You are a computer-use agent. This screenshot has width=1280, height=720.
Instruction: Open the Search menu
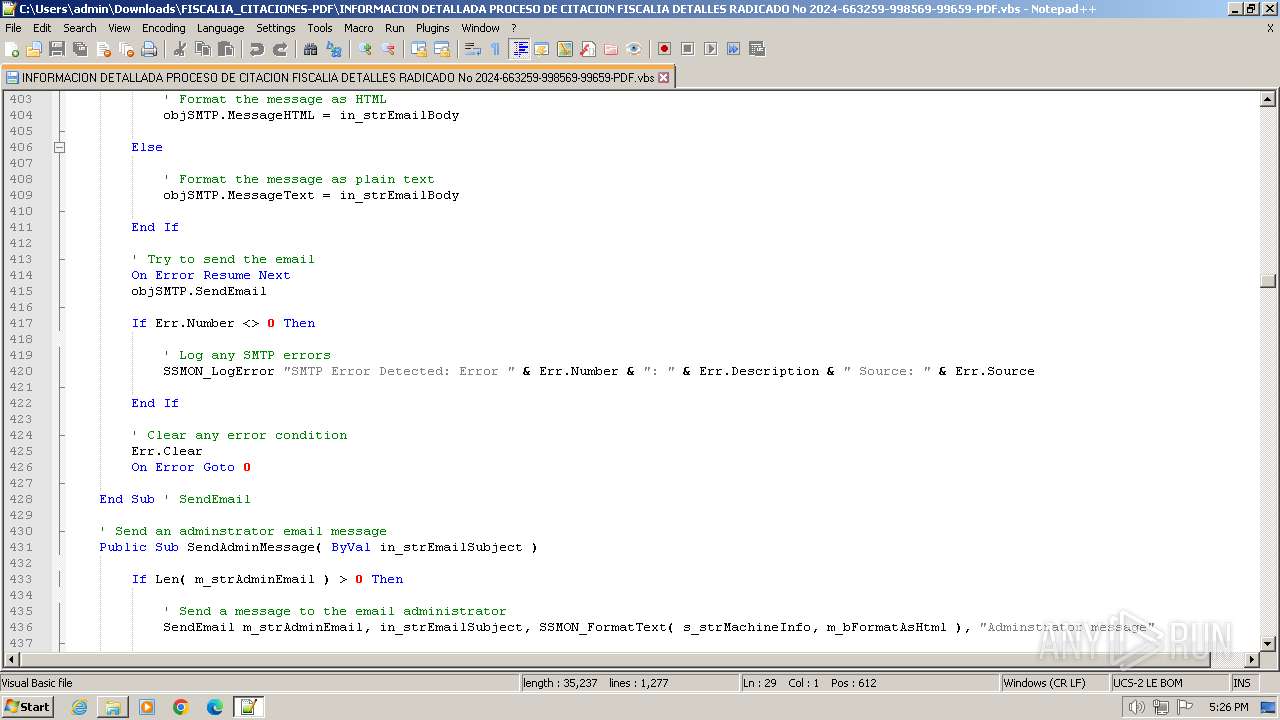tap(80, 28)
